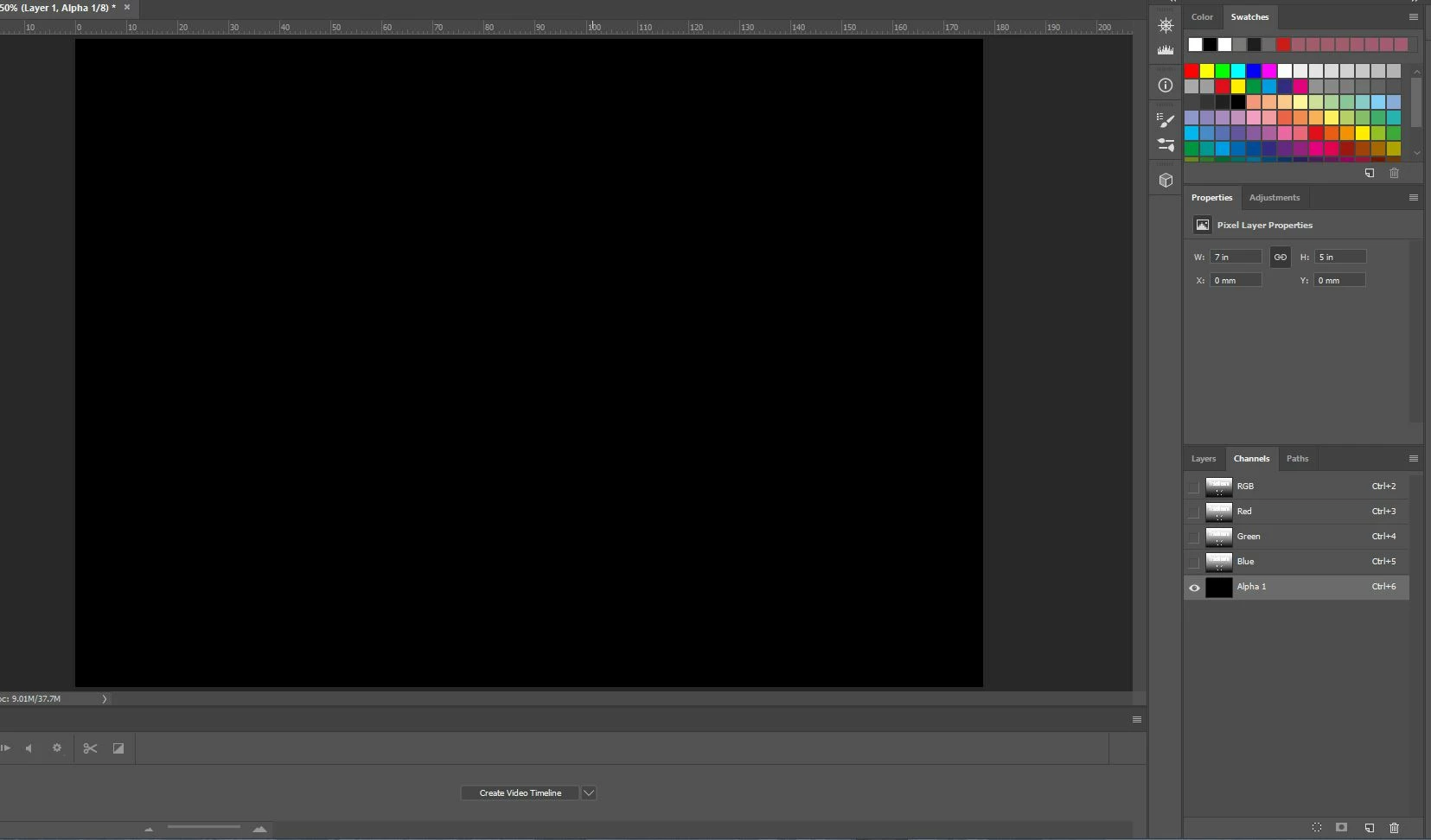Select the Blue channel row
The image size is (1431, 840).
coord(1297,562)
